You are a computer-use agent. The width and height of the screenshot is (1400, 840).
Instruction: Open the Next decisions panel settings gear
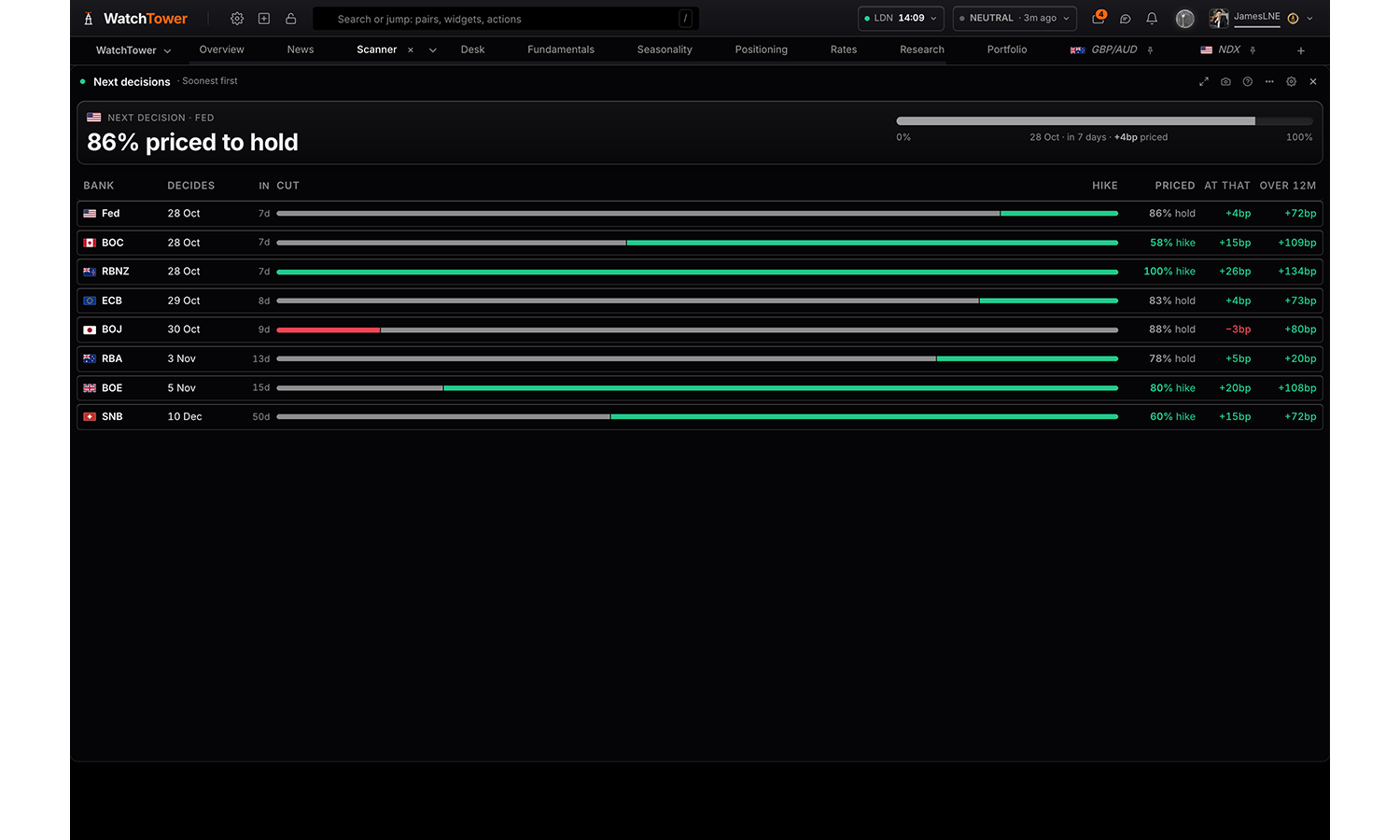pos(1292,82)
